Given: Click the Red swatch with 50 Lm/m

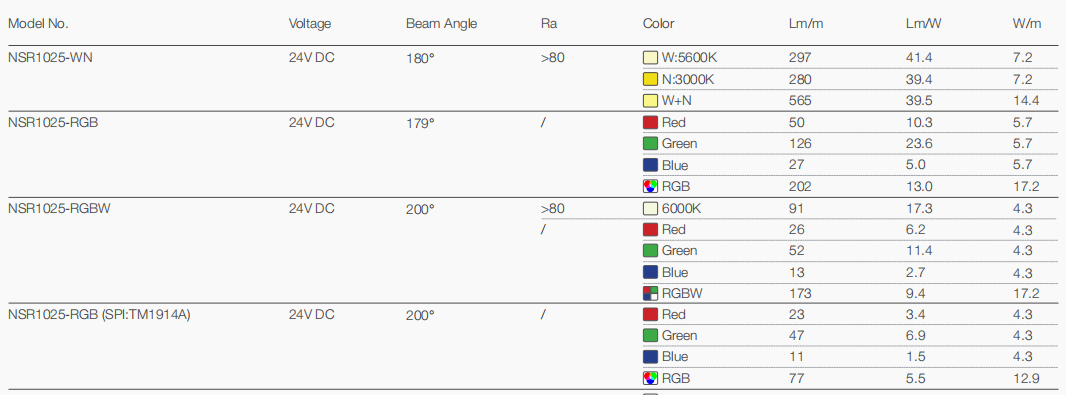Looking at the screenshot, I should 651,122.
